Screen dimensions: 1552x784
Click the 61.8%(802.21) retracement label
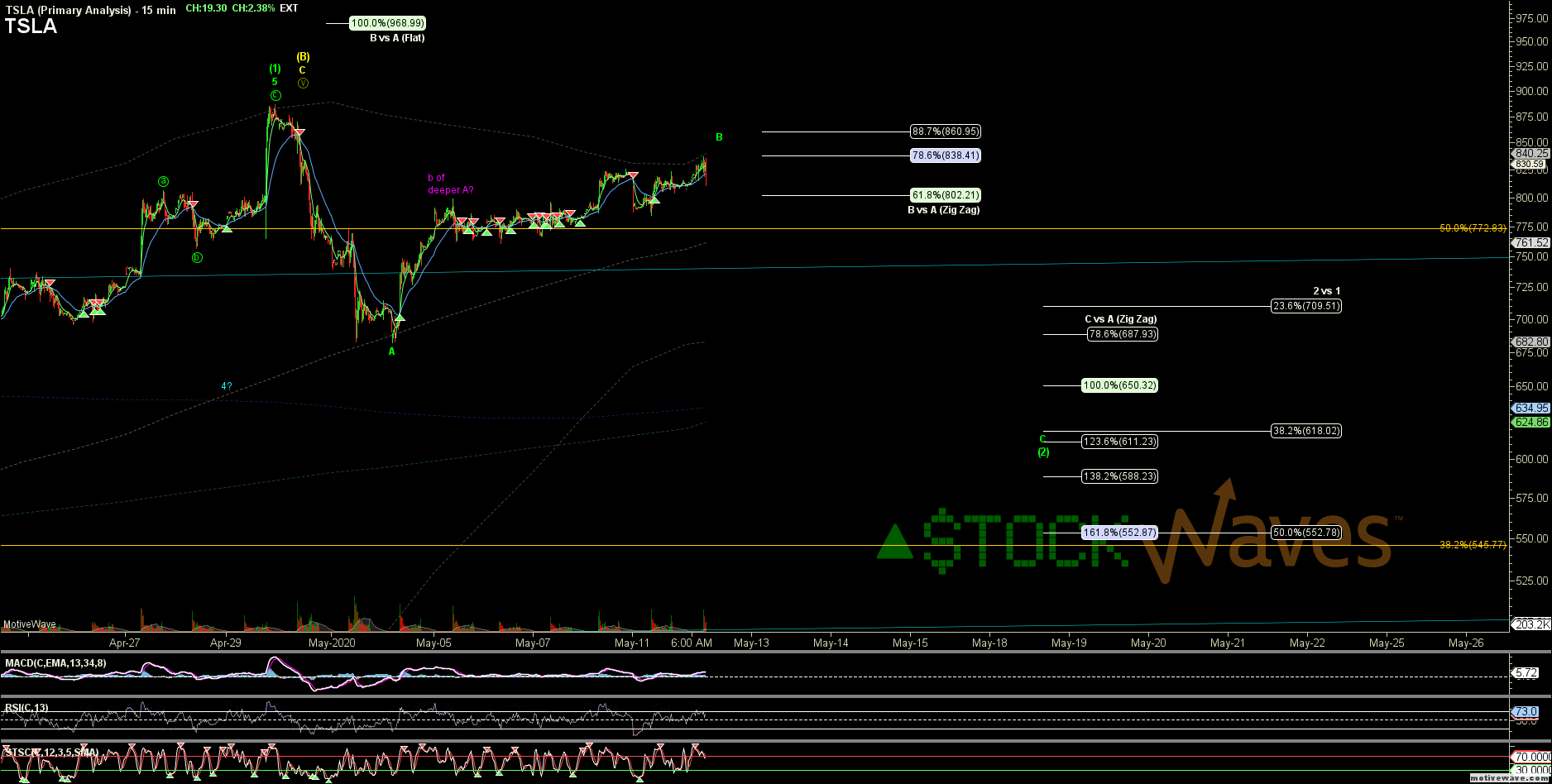pos(946,196)
